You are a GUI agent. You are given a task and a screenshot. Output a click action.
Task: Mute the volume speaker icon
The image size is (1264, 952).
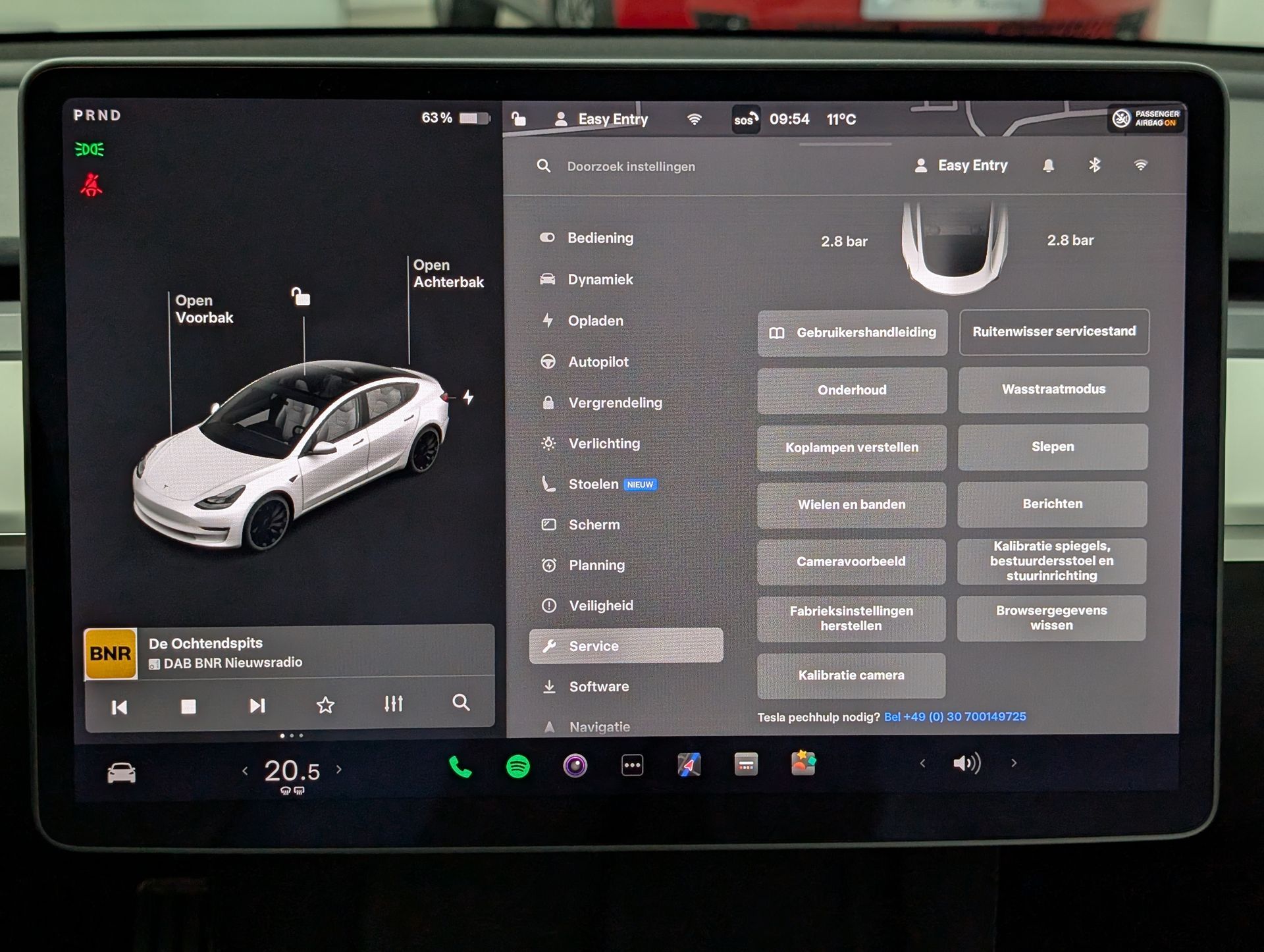[966, 764]
